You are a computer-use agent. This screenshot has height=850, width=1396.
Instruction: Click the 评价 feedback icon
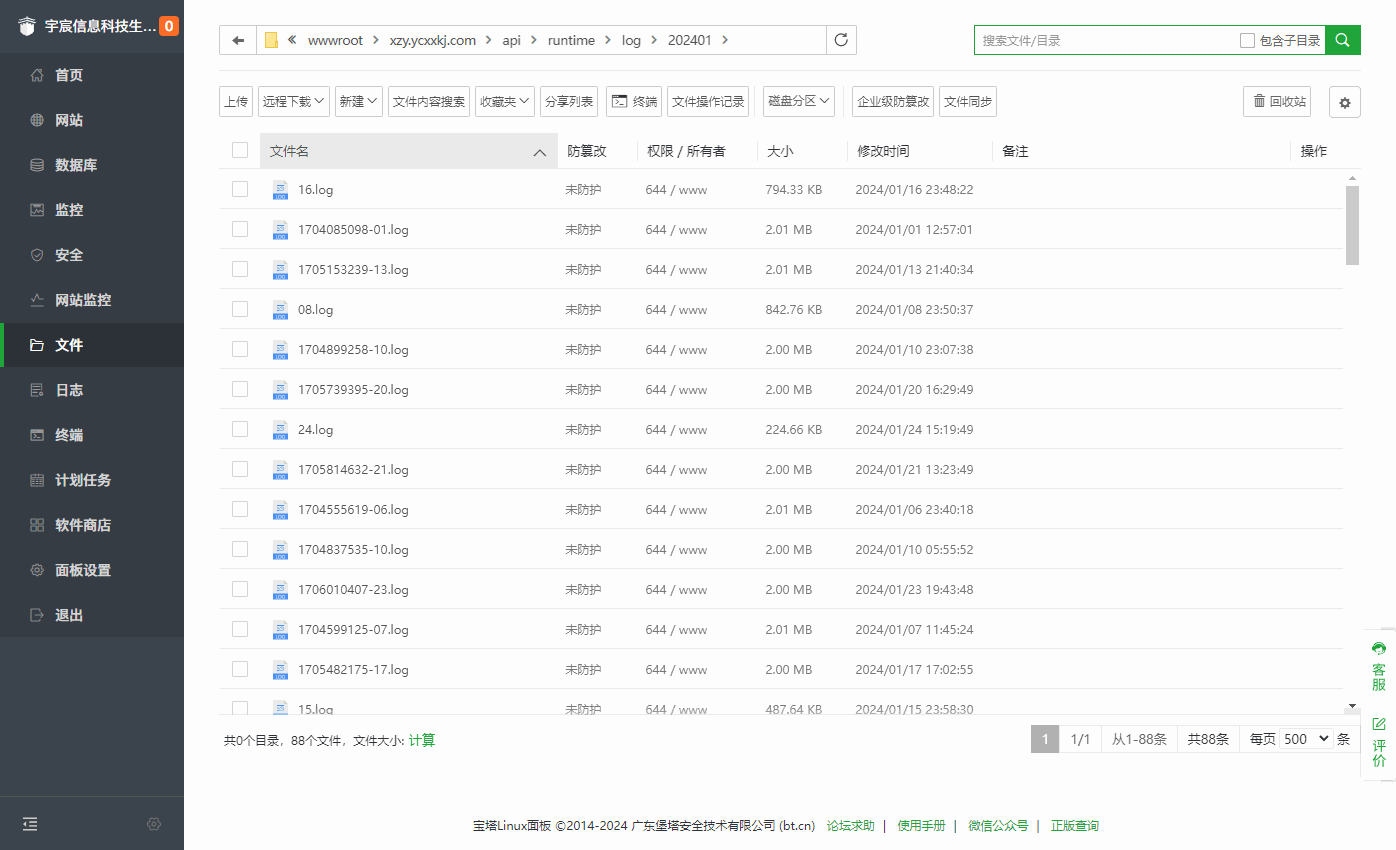pyautogui.click(x=1379, y=723)
